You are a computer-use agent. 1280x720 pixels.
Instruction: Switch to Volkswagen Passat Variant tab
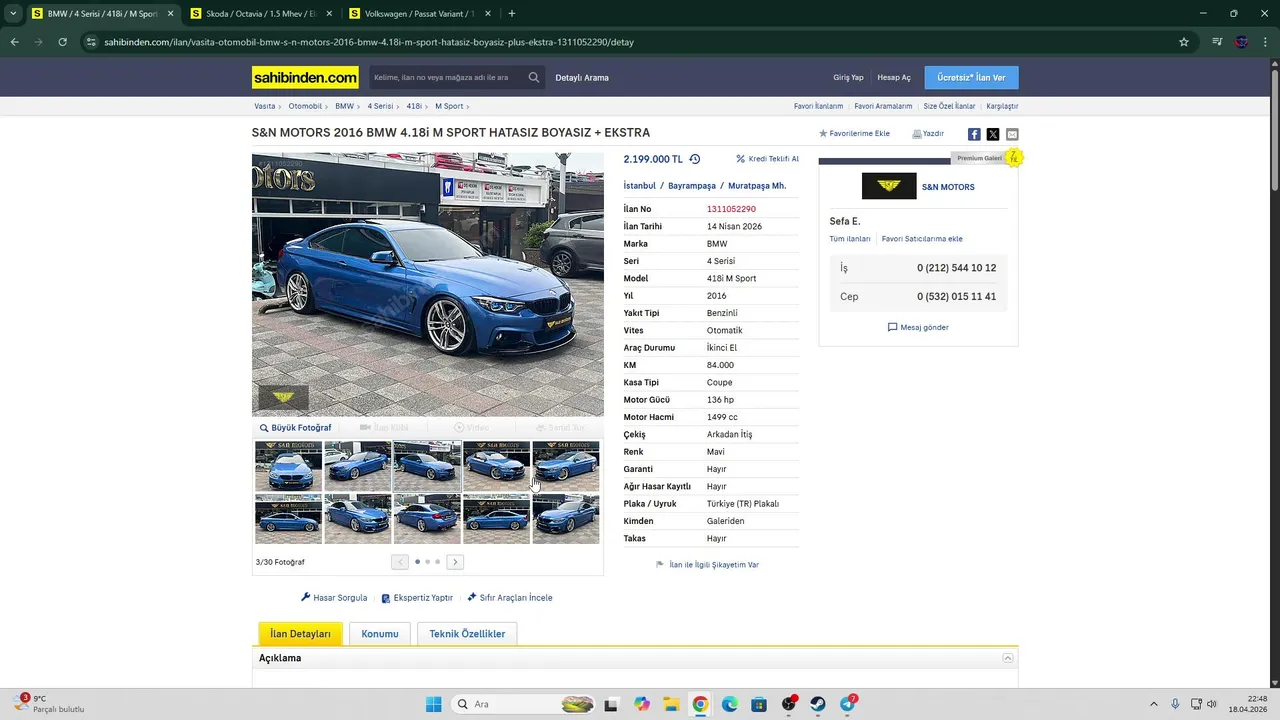(x=419, y=14)
